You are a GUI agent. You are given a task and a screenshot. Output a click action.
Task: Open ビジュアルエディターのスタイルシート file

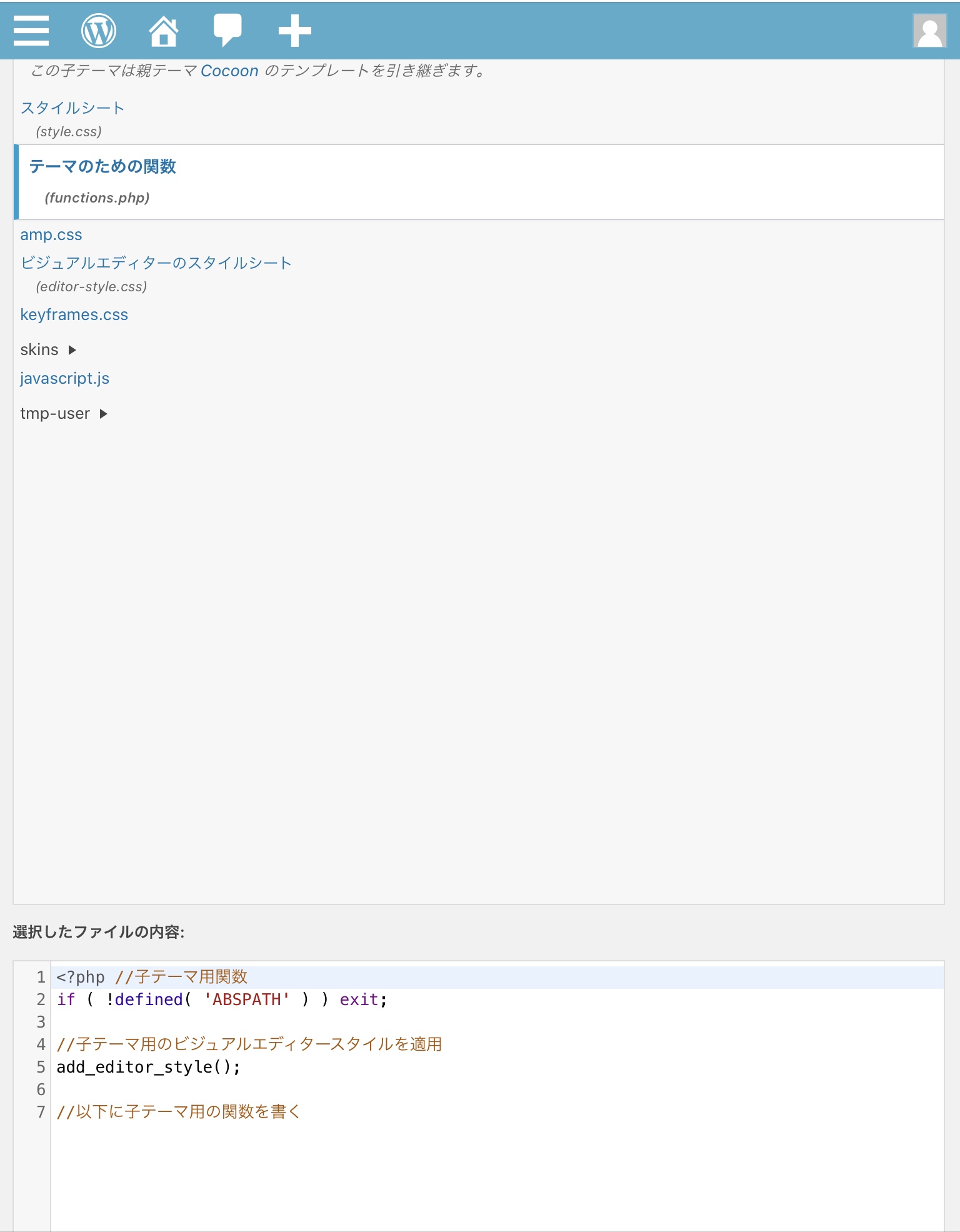156,263
